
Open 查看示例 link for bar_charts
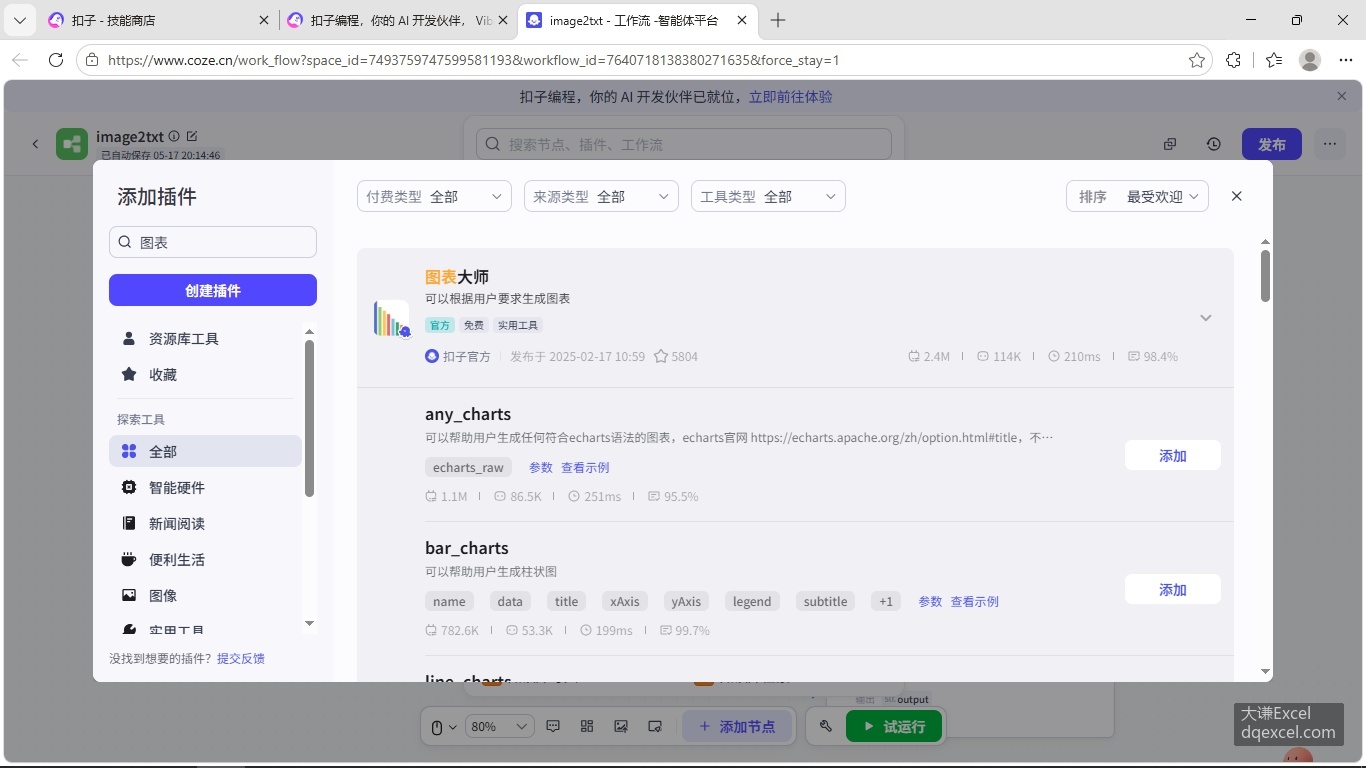975,601
